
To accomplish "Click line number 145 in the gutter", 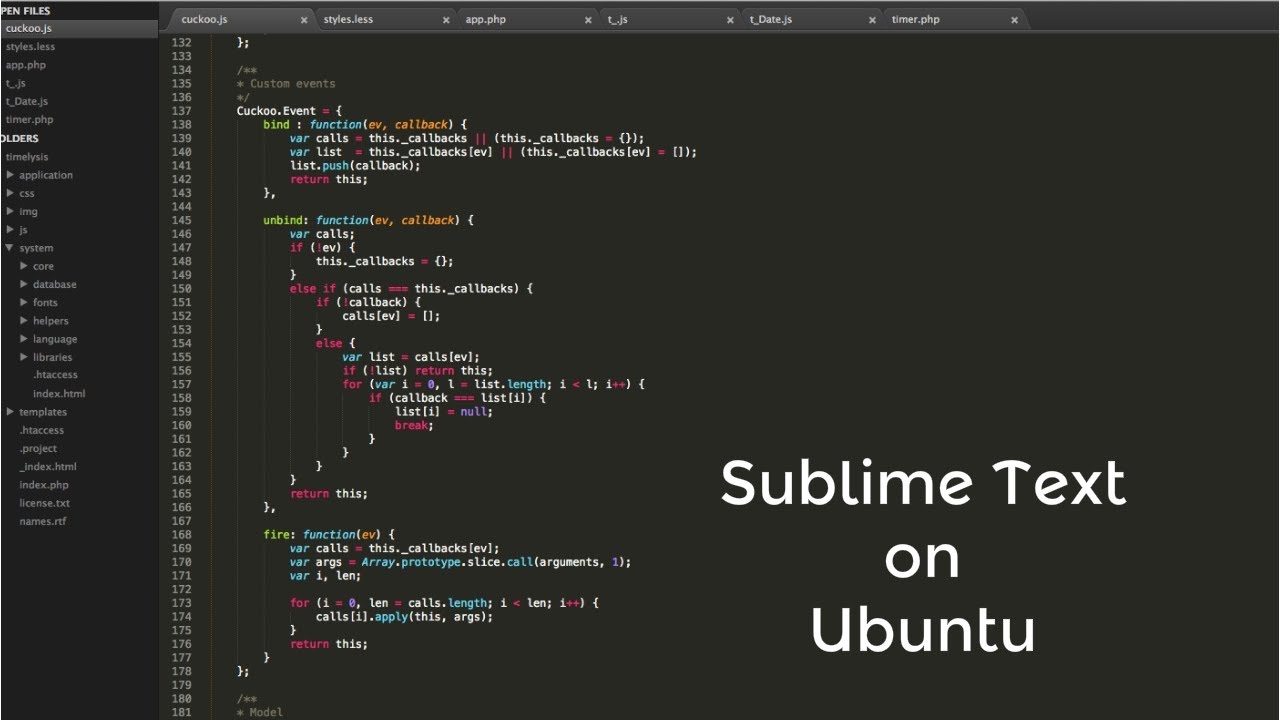I will (181, 220).
